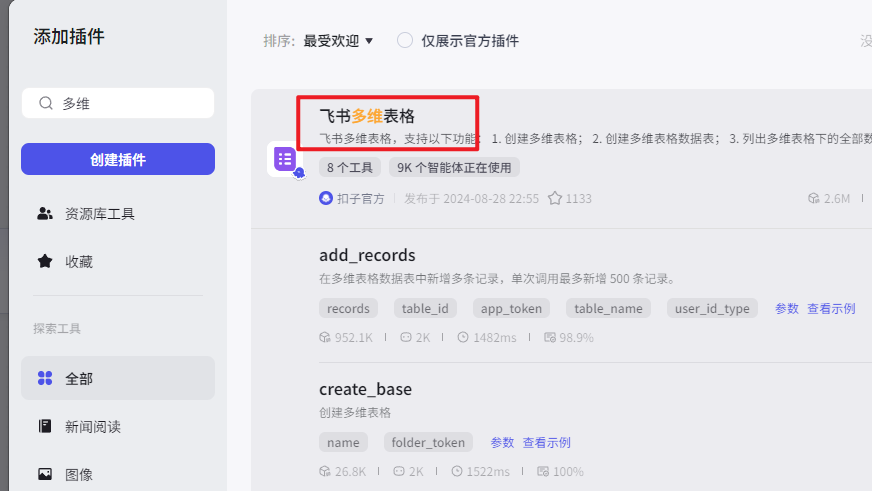Click the 扣子官方 publisher avatar icon

click(326, 198)
